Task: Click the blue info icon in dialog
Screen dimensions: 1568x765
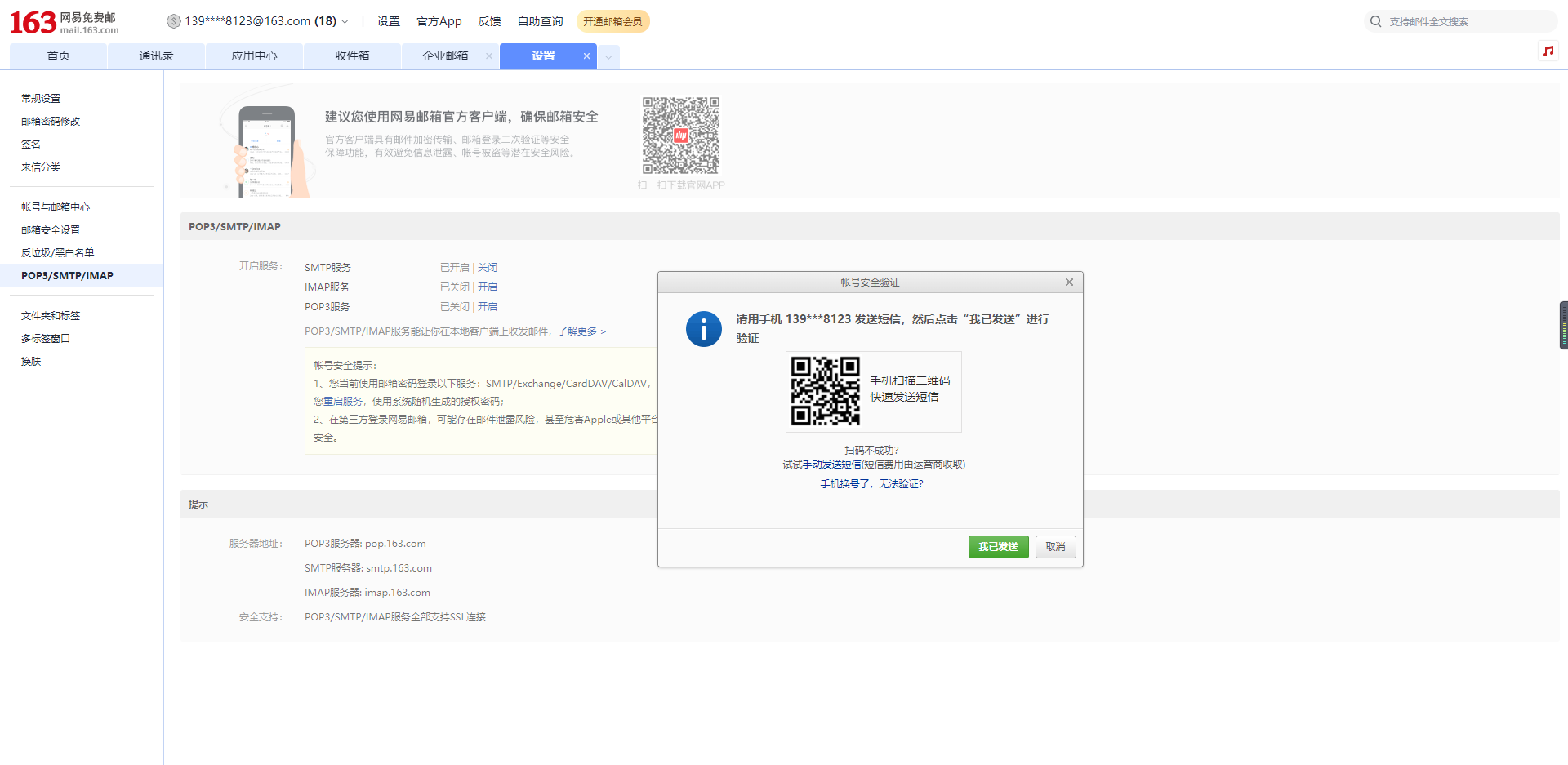Action: [704, 329]
